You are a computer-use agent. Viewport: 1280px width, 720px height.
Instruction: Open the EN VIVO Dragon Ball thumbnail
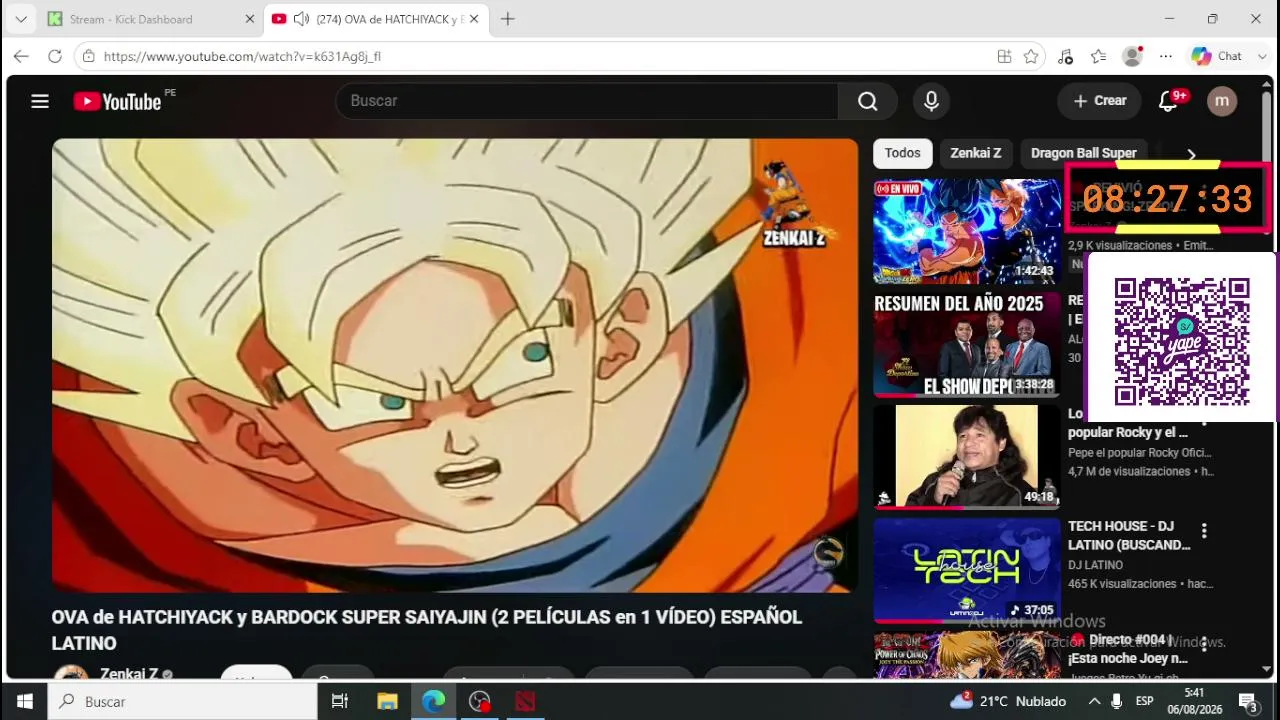(967, 232)
